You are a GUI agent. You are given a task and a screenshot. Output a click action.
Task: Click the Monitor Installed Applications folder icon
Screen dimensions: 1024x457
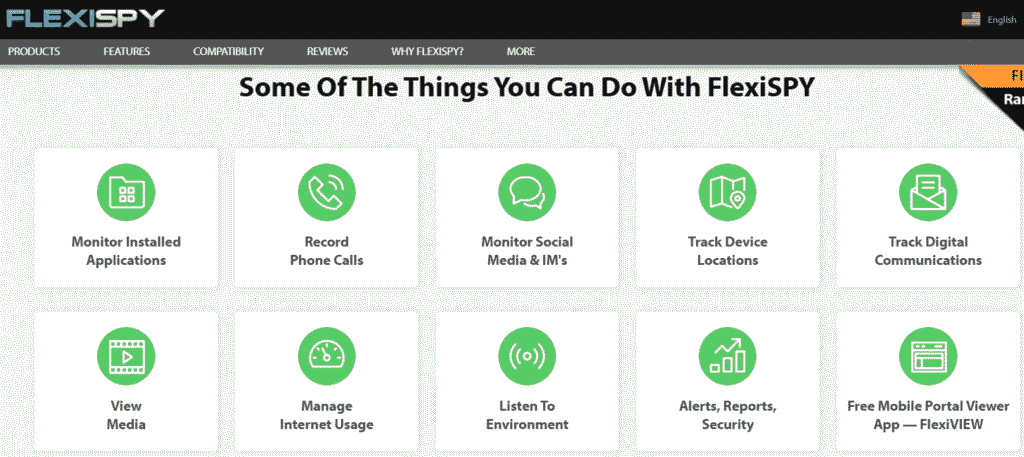126,193
